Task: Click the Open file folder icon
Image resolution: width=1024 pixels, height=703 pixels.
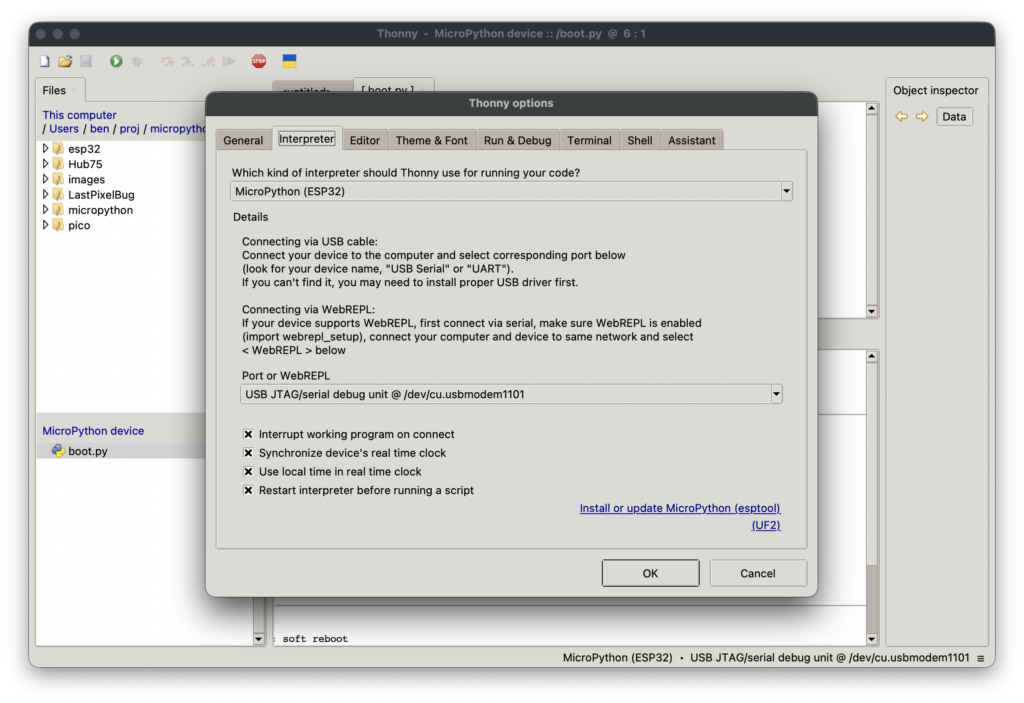Action: (x=65, y=62)
